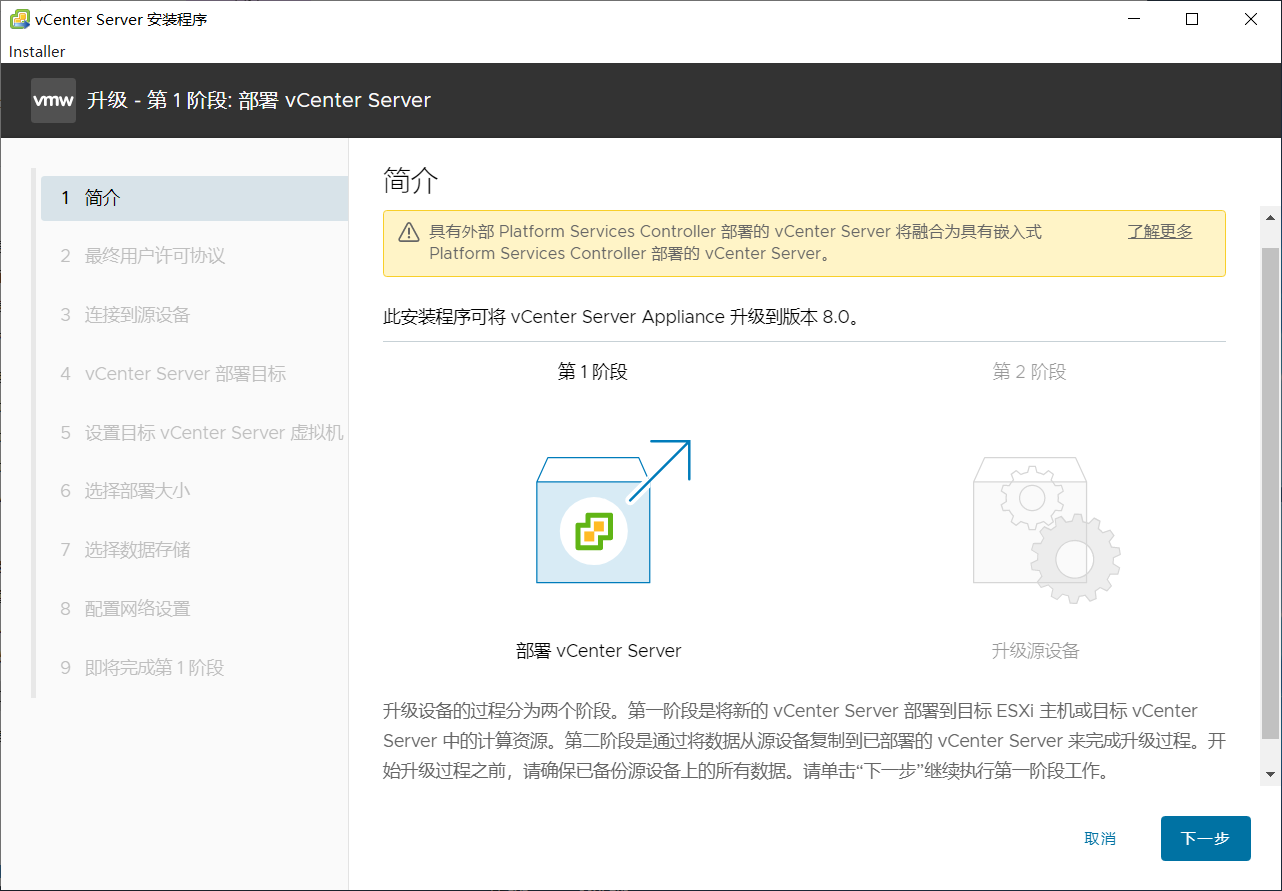Viewport: 1282px width, 891px height.
Task: Click the 下一步 button
Action: click(1205, 838)
